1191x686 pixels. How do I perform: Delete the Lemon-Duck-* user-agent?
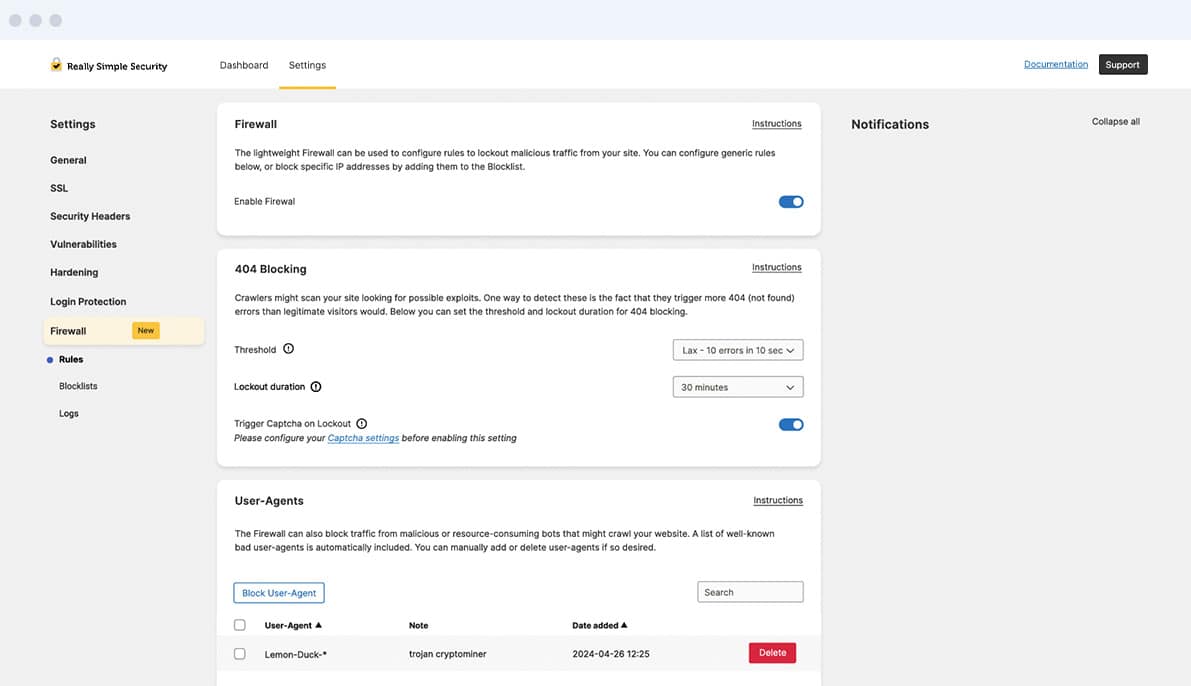point(772,653)
